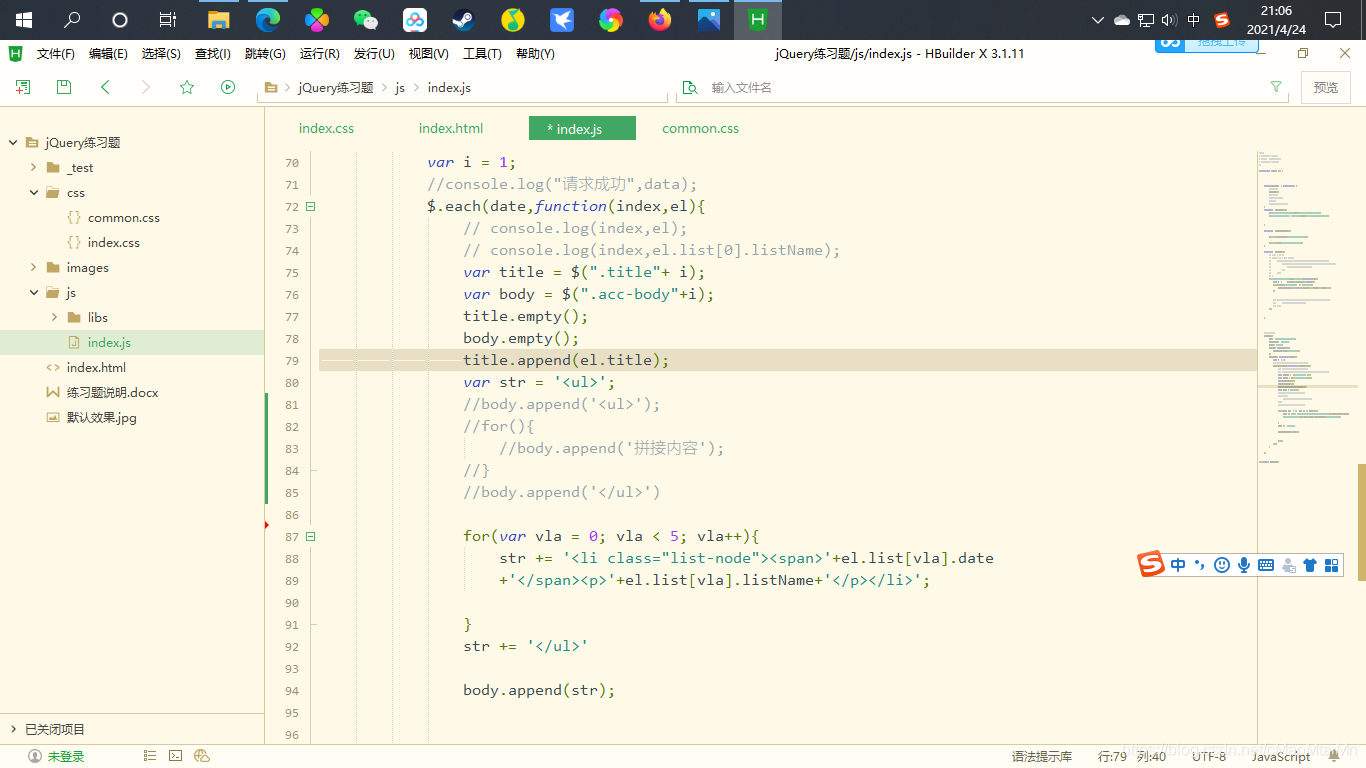Toggle 中 input indicator in system tray
Image resolution: width=1366 pixels, height=768 pixels.
pos(1194,20)
